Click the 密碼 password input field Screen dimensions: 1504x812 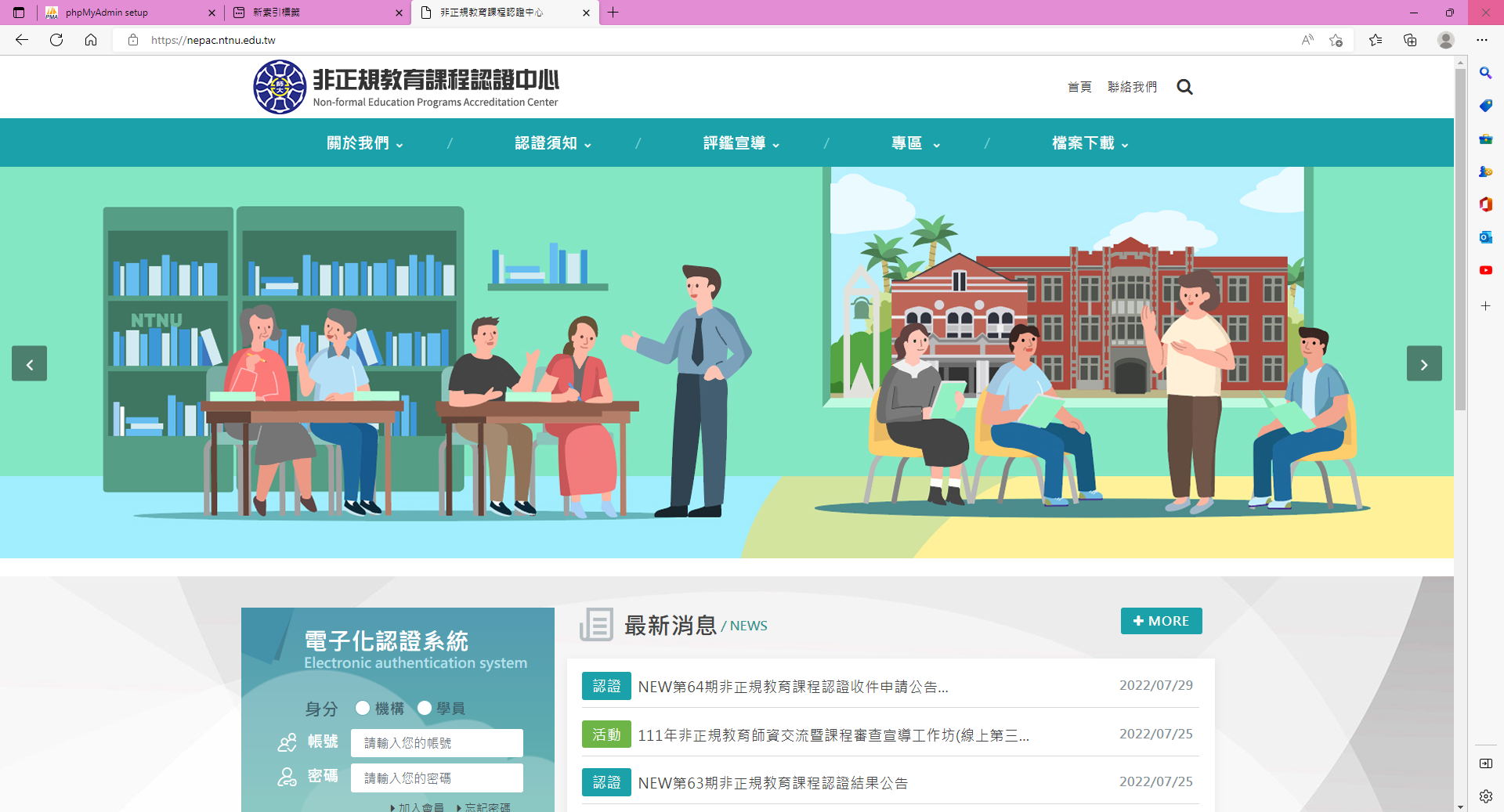click(x=437, y=778)
